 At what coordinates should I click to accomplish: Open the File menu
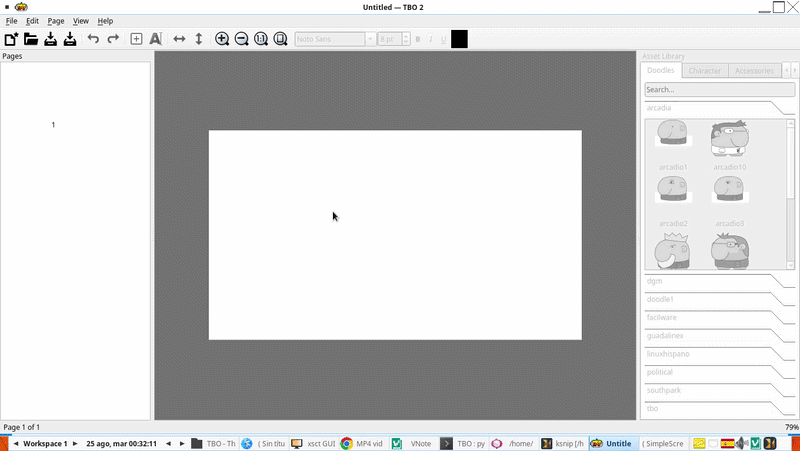(11, 21)
